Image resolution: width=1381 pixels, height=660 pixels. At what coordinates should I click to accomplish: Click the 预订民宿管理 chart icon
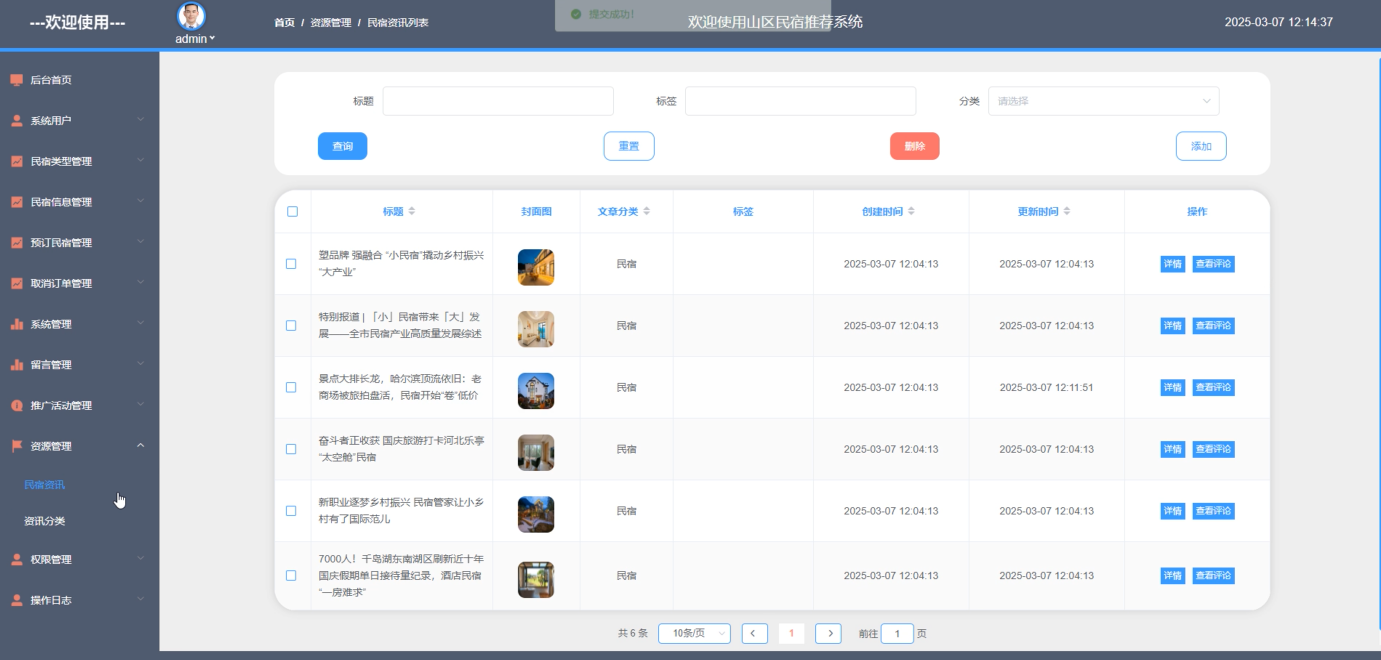click(x=17, y=243)
